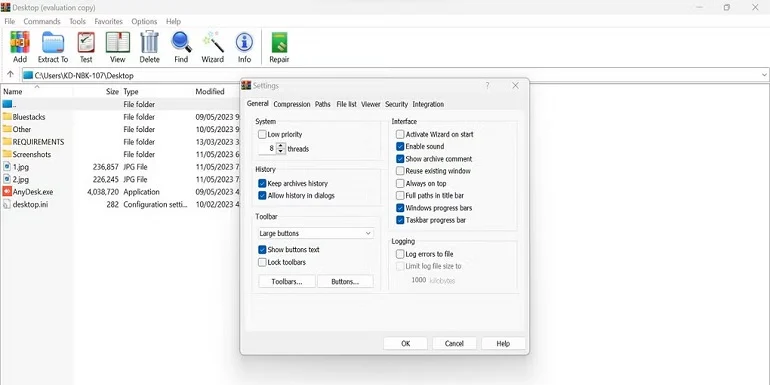Select the Bluestacks folder icon

pyautogui.click(x=7, y=117)
